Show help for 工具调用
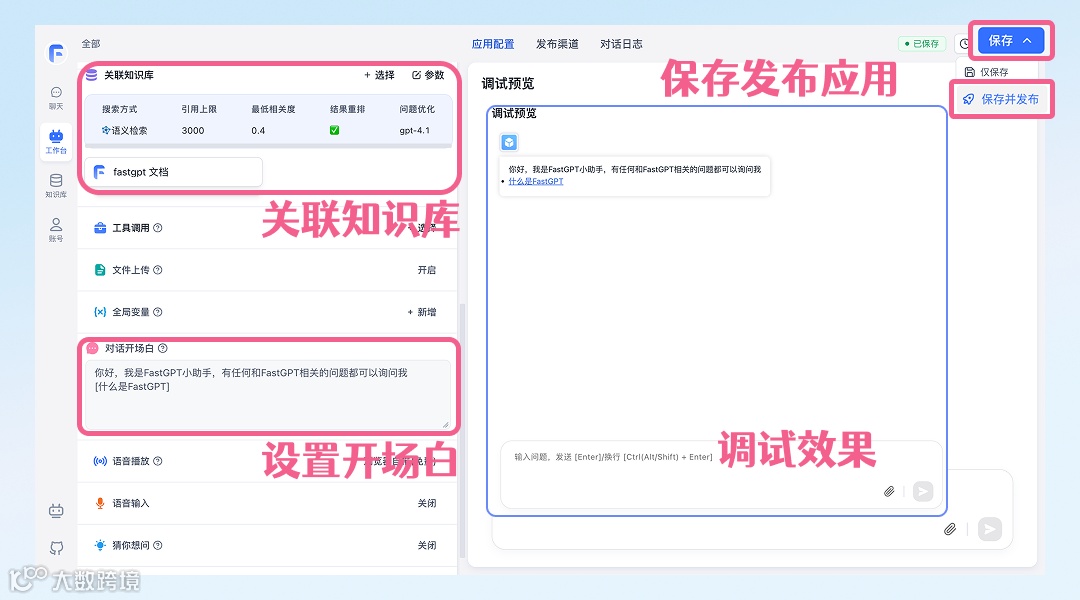This screenshot has width=1080, height=600. [x=158, y=228]
